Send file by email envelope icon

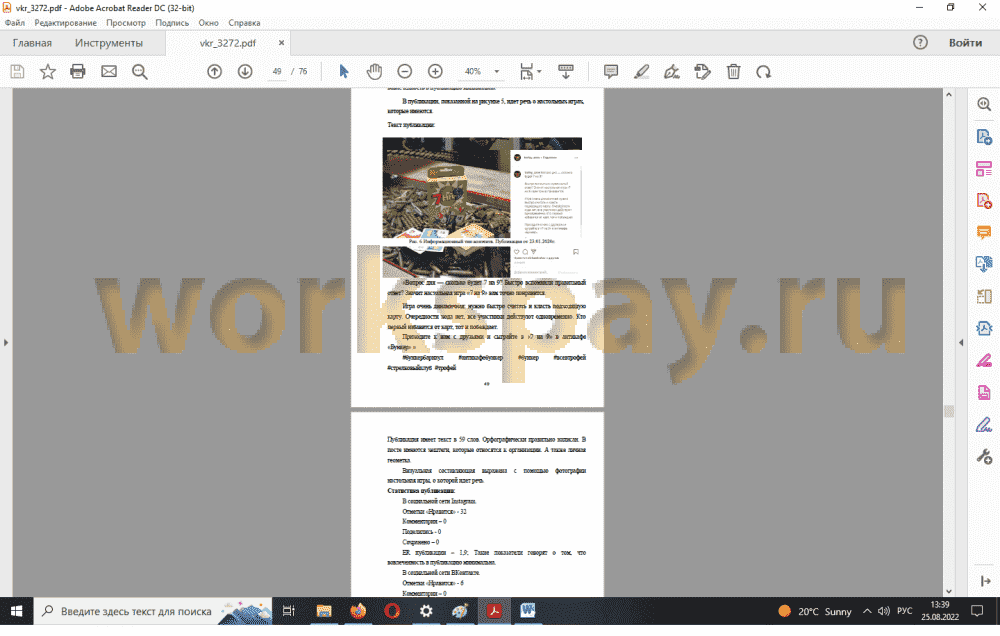[109, 71]
